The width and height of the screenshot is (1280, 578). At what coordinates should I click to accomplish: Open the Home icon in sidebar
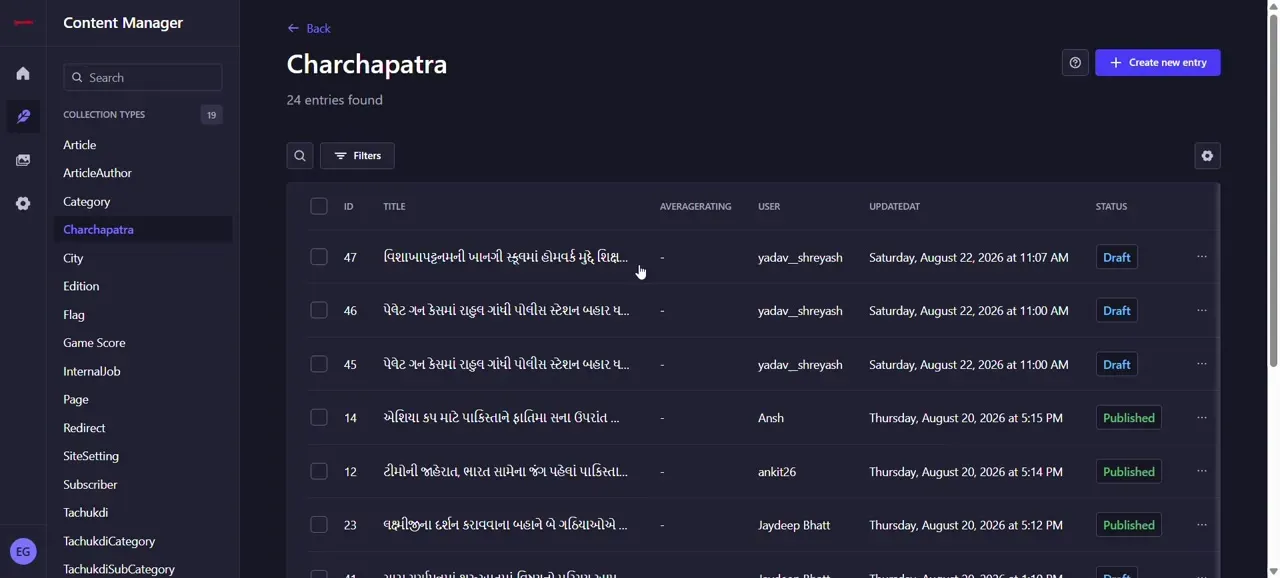coord(23,73)
